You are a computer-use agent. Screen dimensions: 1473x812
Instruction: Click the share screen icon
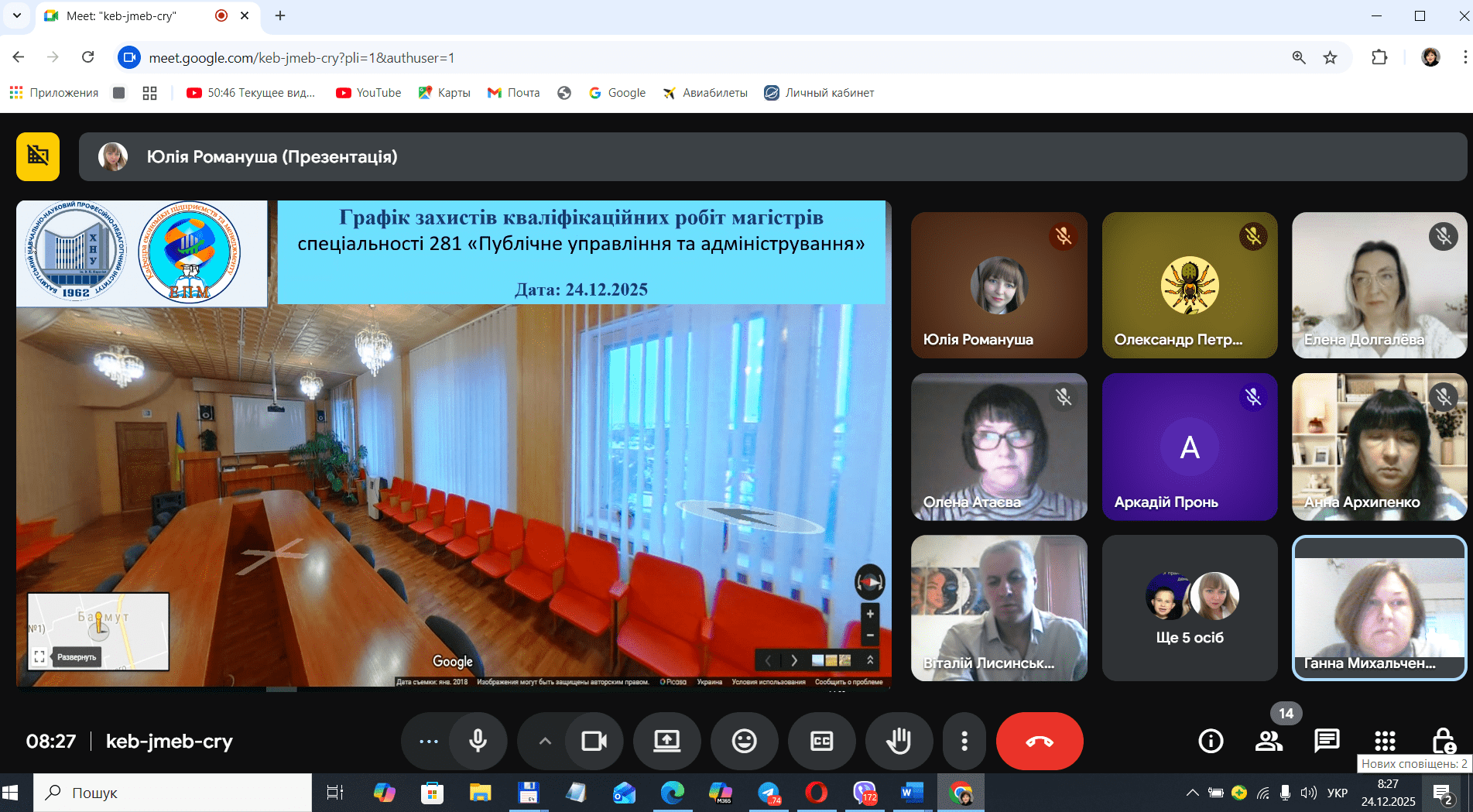coord(666,741)
